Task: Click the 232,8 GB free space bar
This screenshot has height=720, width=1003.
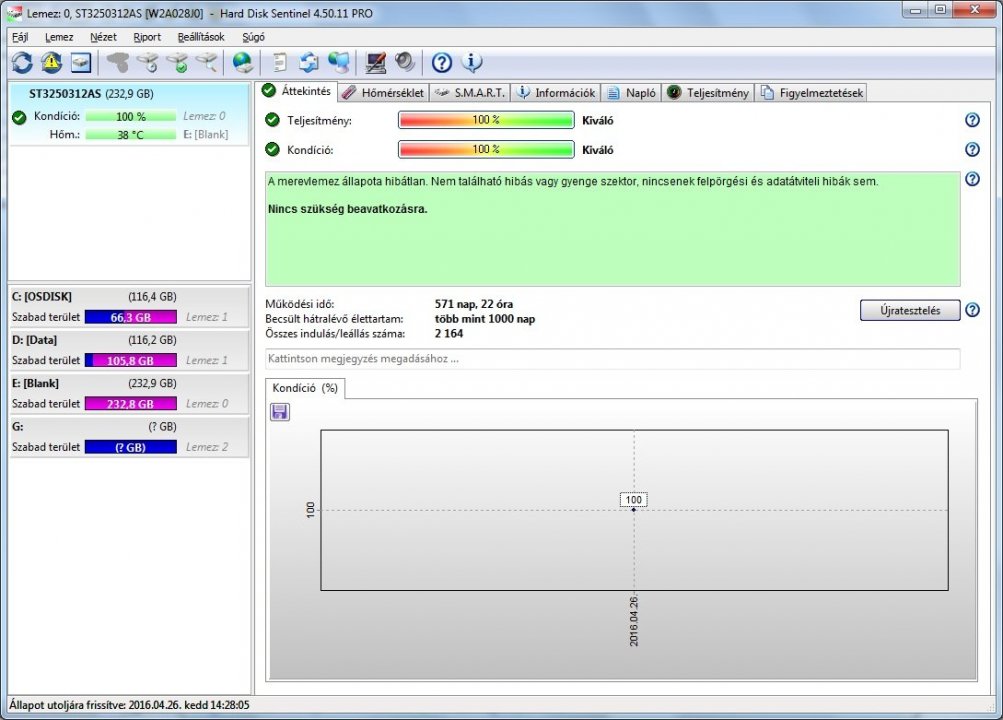Action: 130,404
